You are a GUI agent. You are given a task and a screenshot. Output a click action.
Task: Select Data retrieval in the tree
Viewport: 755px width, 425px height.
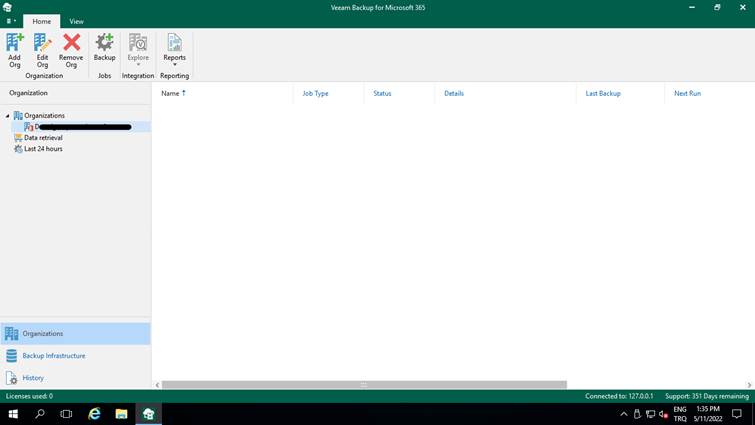(x=43, y=138)
